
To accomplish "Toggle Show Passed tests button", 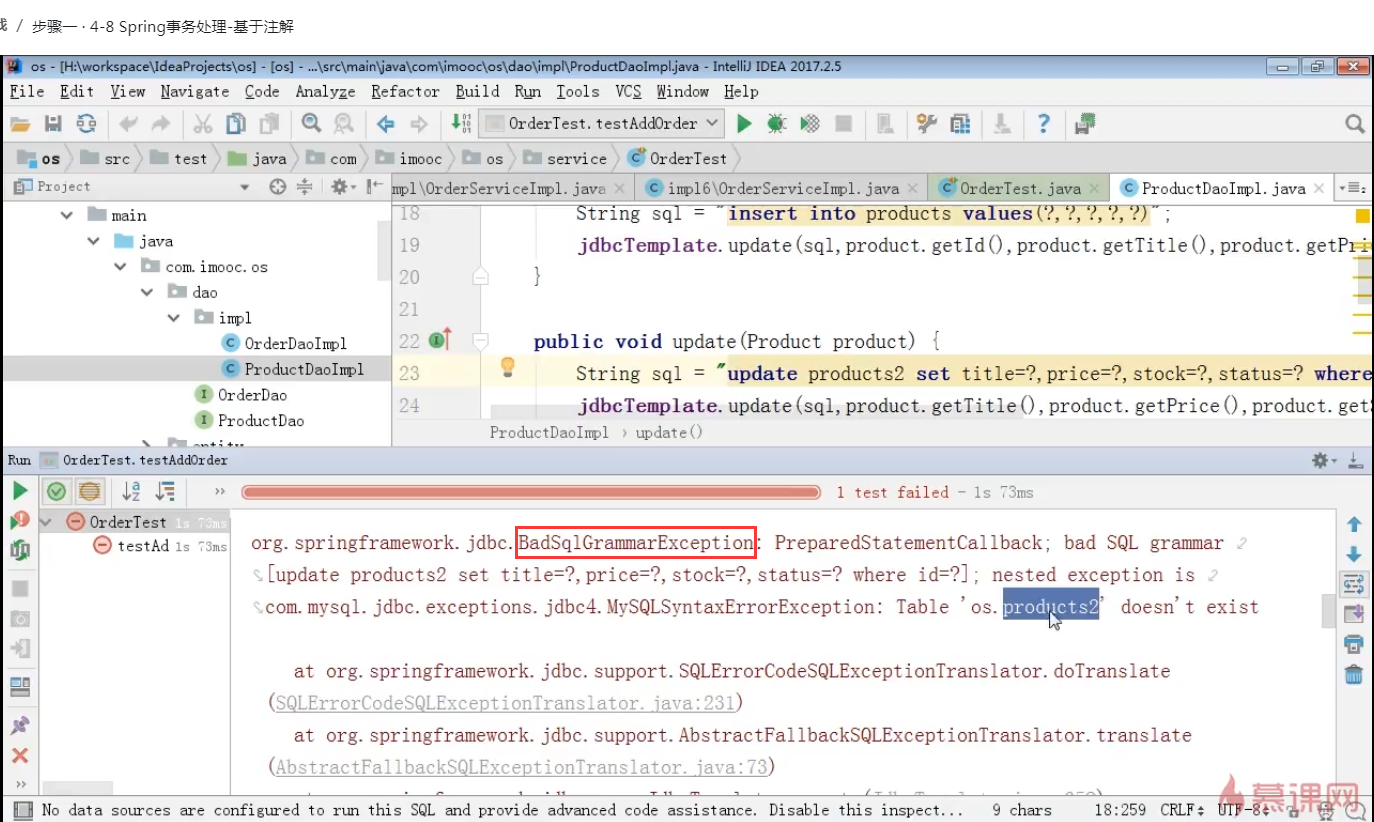I will point(57,491).
